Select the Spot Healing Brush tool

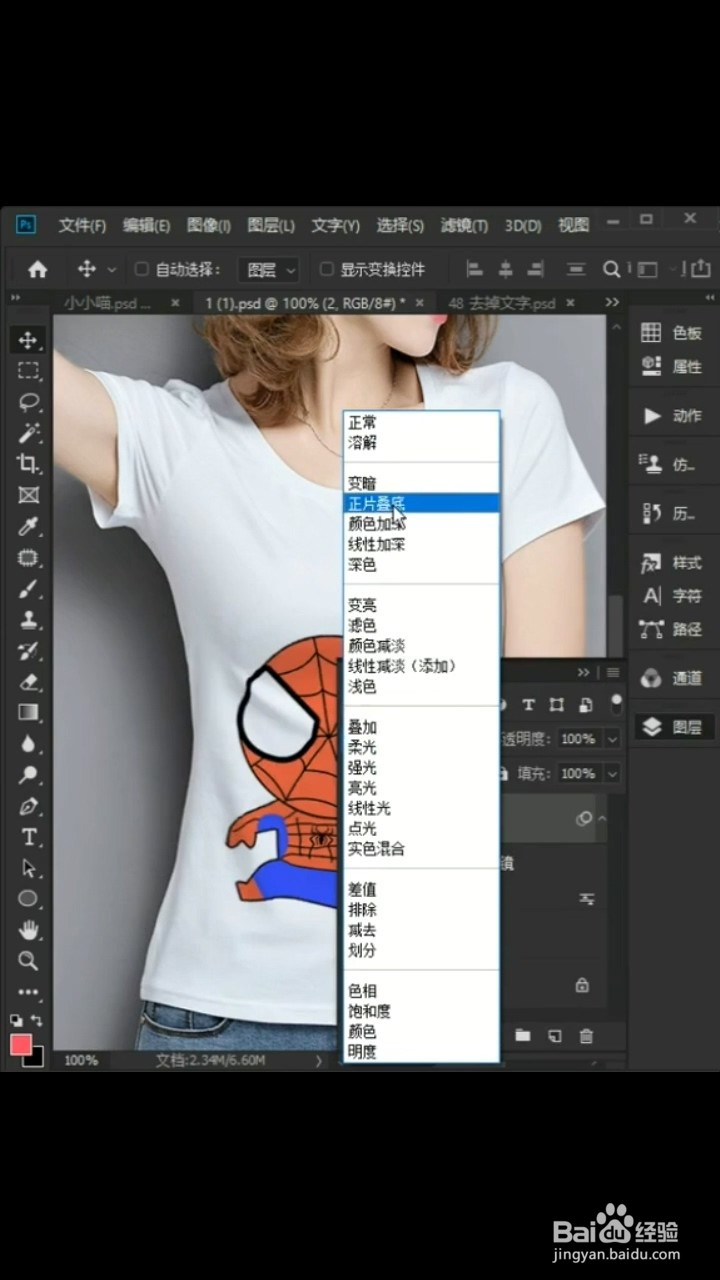(28, 557)
